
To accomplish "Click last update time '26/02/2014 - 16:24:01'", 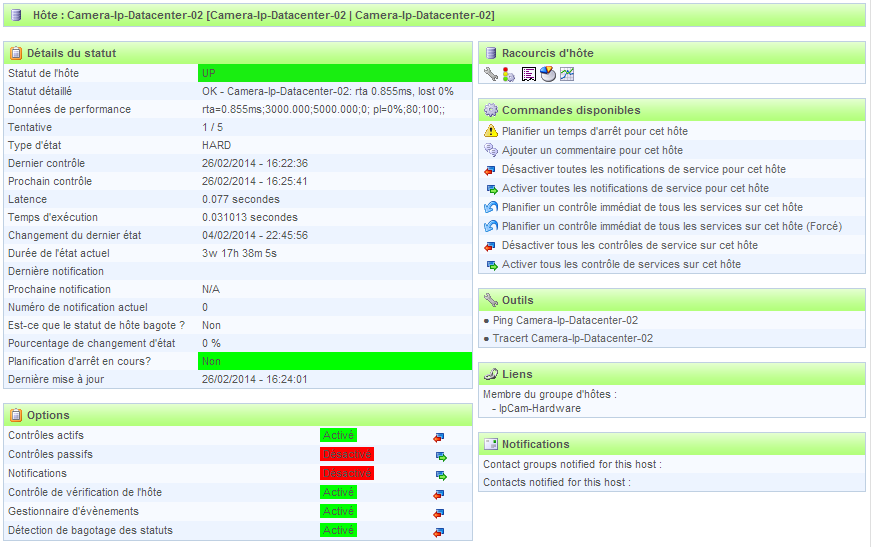I will pyautogui.click(x=255, y=379).
